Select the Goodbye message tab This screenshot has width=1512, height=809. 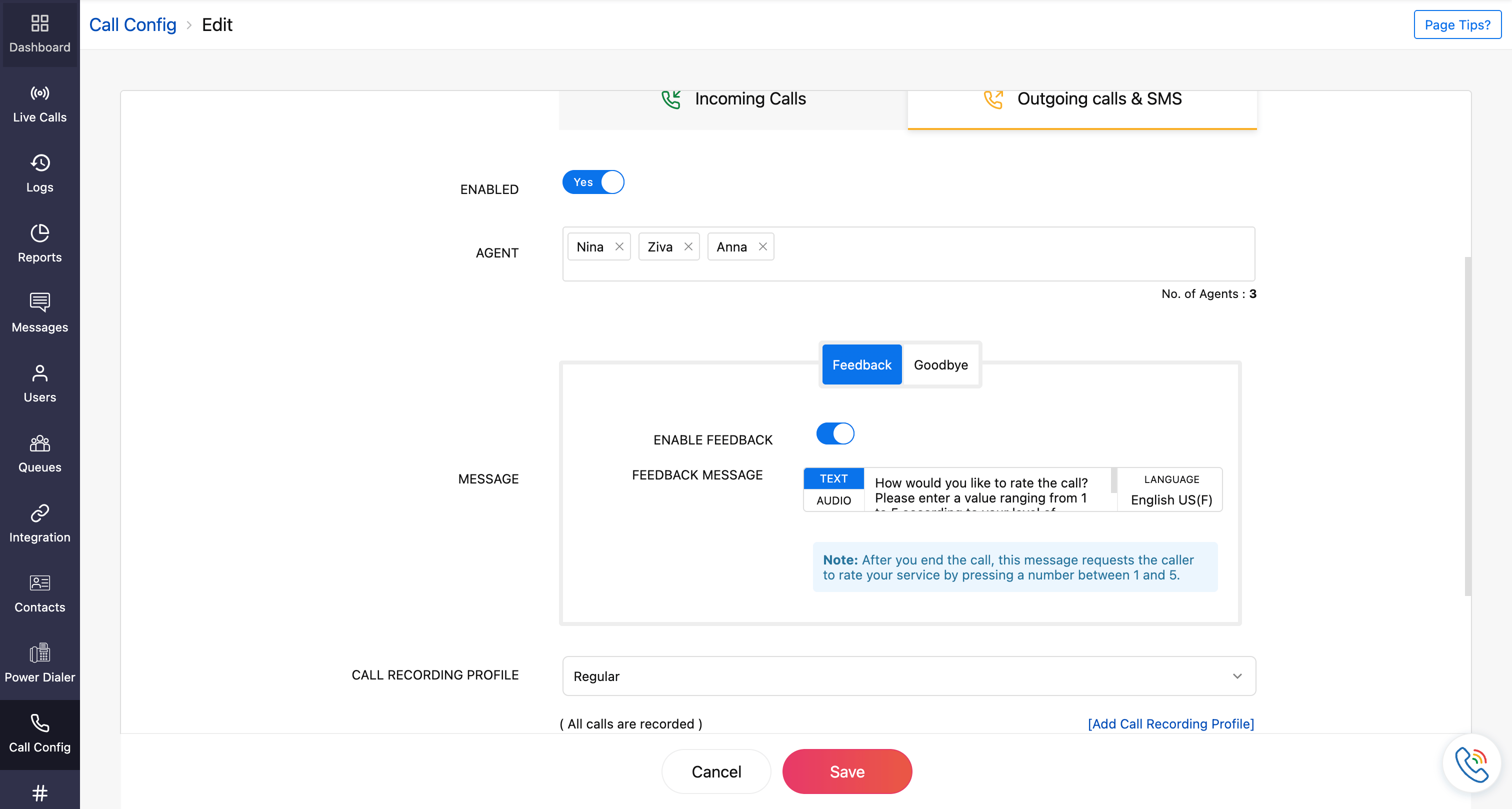(939, 364)
